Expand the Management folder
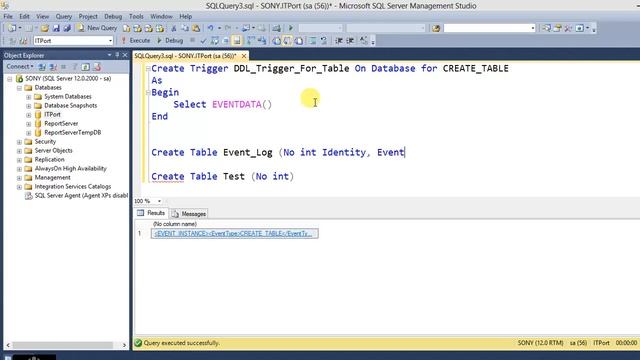The image size is (640, 360). pos(19,178)
